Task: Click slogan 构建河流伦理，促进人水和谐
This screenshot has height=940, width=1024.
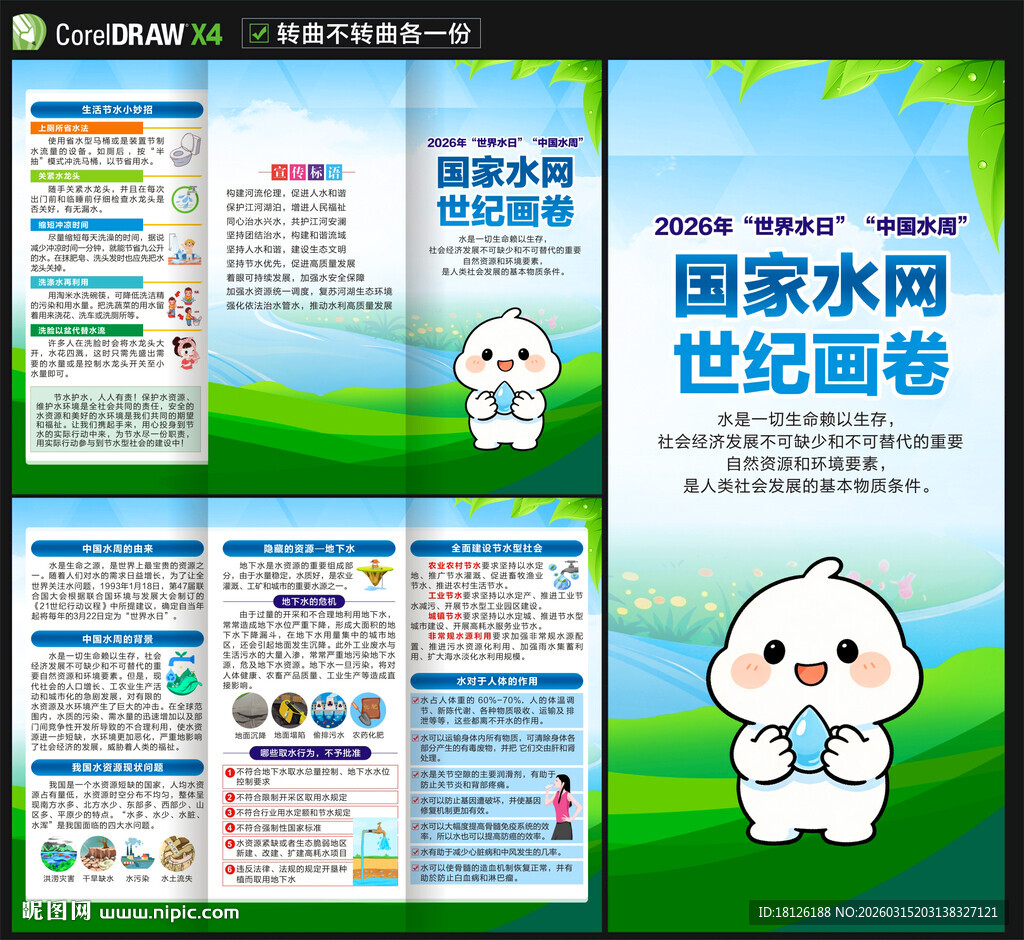Action: (x=286, y=193)
